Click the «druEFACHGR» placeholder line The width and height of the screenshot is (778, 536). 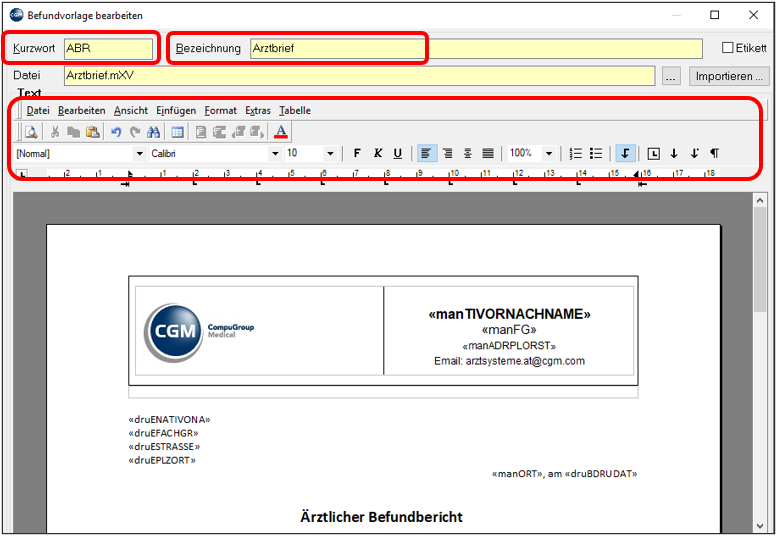pyautogui.click(x=163, y=433)
